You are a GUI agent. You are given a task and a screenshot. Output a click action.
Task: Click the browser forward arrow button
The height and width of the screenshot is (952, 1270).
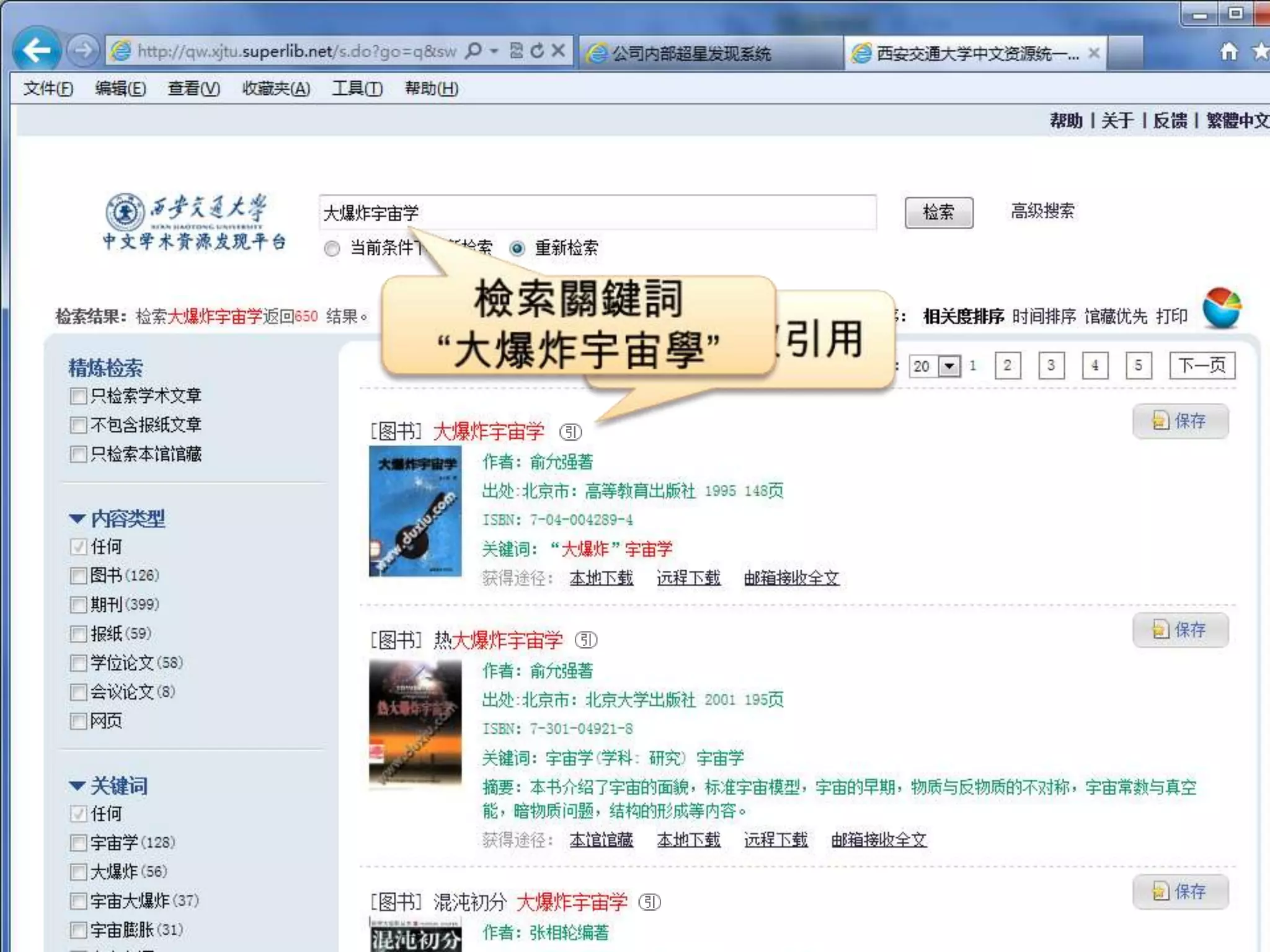click(82, 50)
